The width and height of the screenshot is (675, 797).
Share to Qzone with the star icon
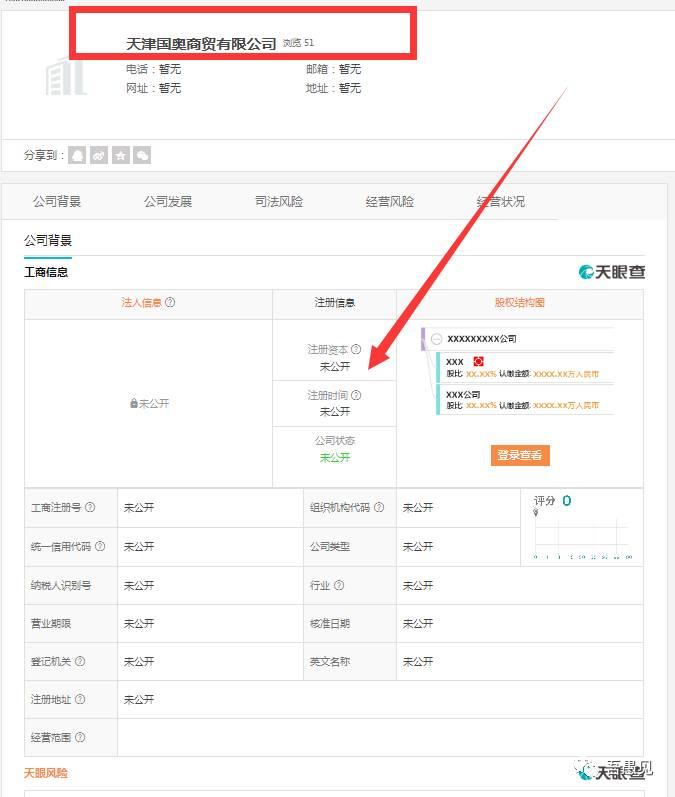pos(120,155)
